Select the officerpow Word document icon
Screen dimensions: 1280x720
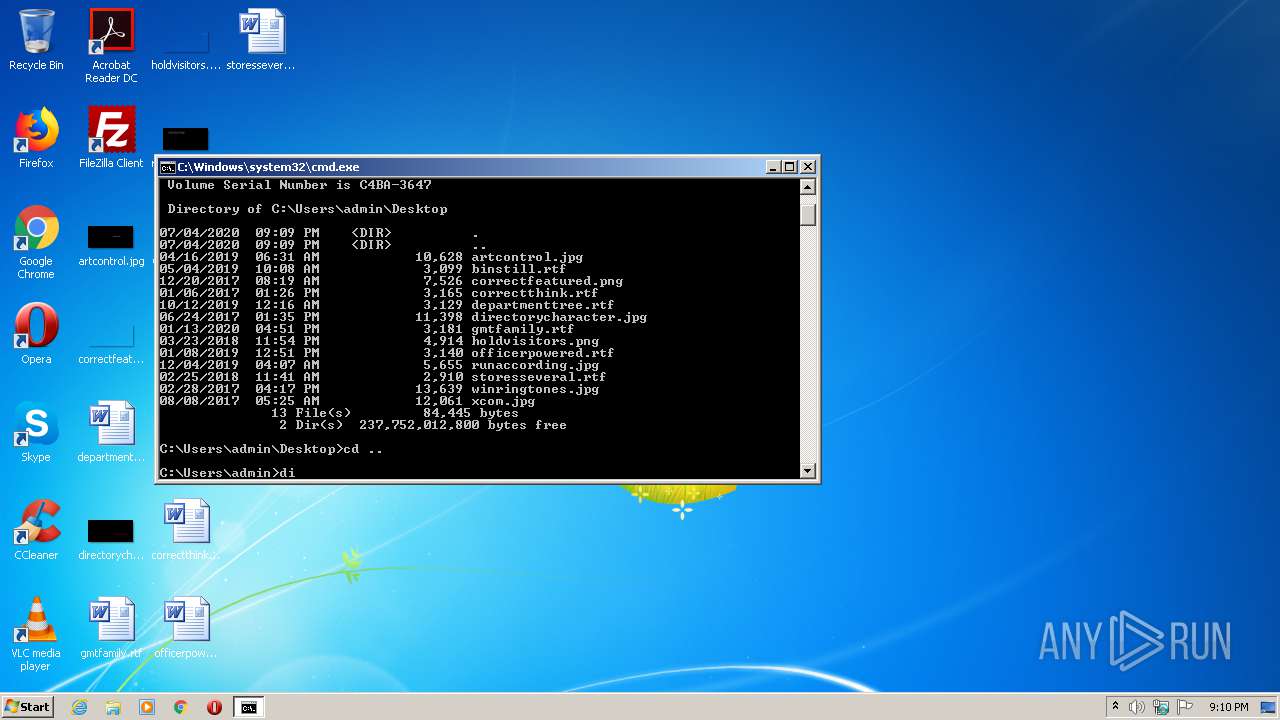coord(186,628)
